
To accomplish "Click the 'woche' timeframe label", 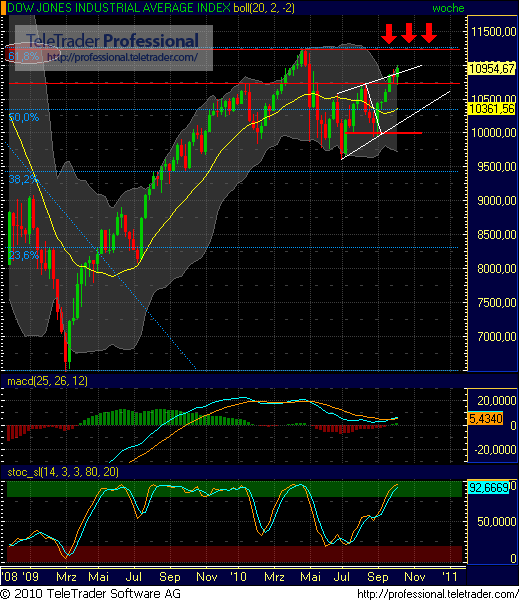I will [x=448, y=8].
